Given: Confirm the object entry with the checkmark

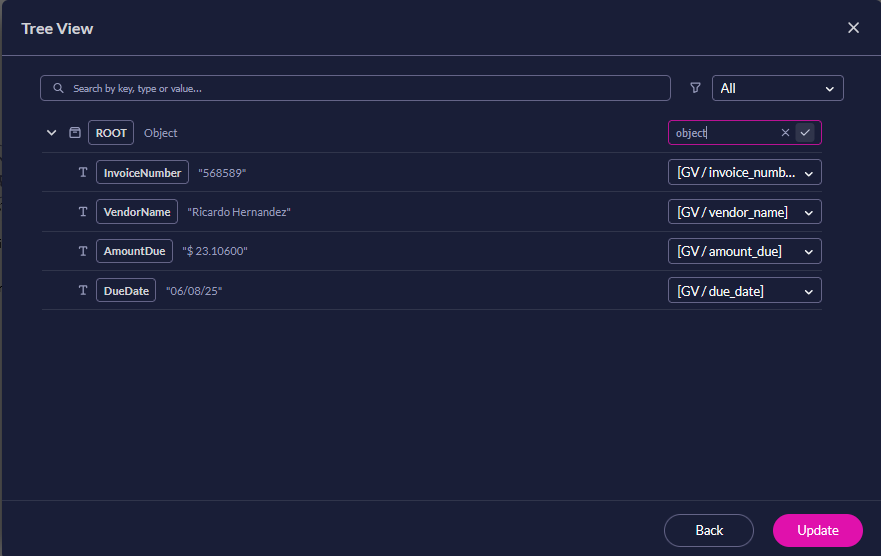Looking at the screenshot, I should 805,133.
